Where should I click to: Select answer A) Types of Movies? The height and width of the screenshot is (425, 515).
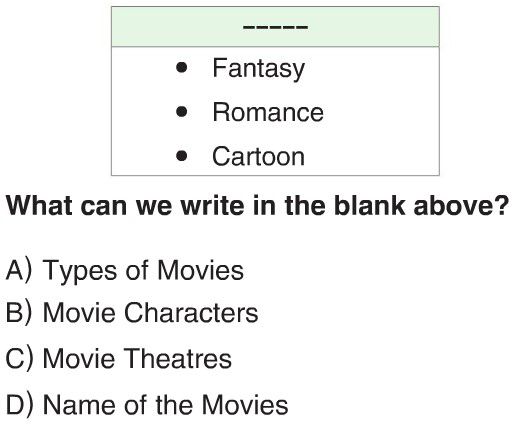coord(125,271)
